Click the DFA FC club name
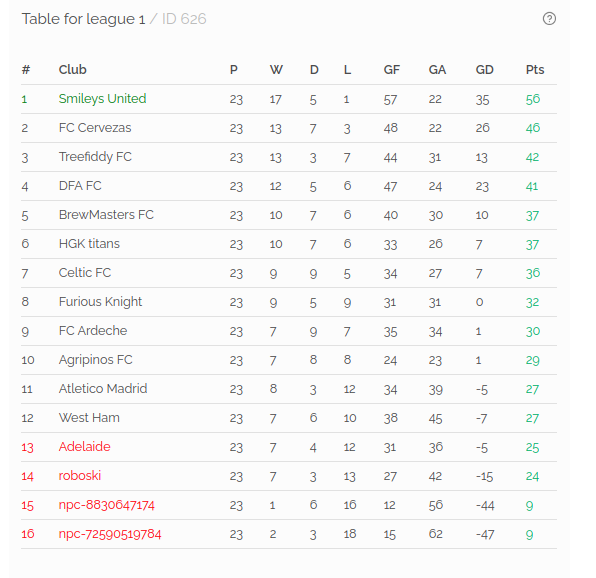 click(x=80, y=185)
